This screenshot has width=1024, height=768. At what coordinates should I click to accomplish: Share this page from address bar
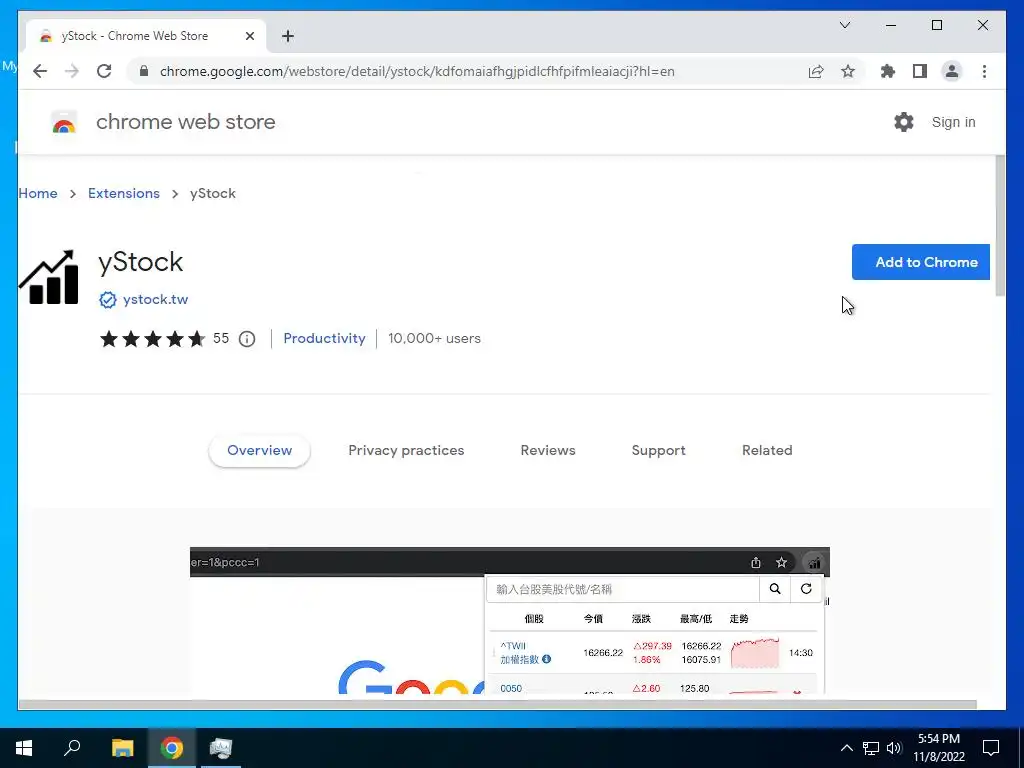click(x=816, y=71)
